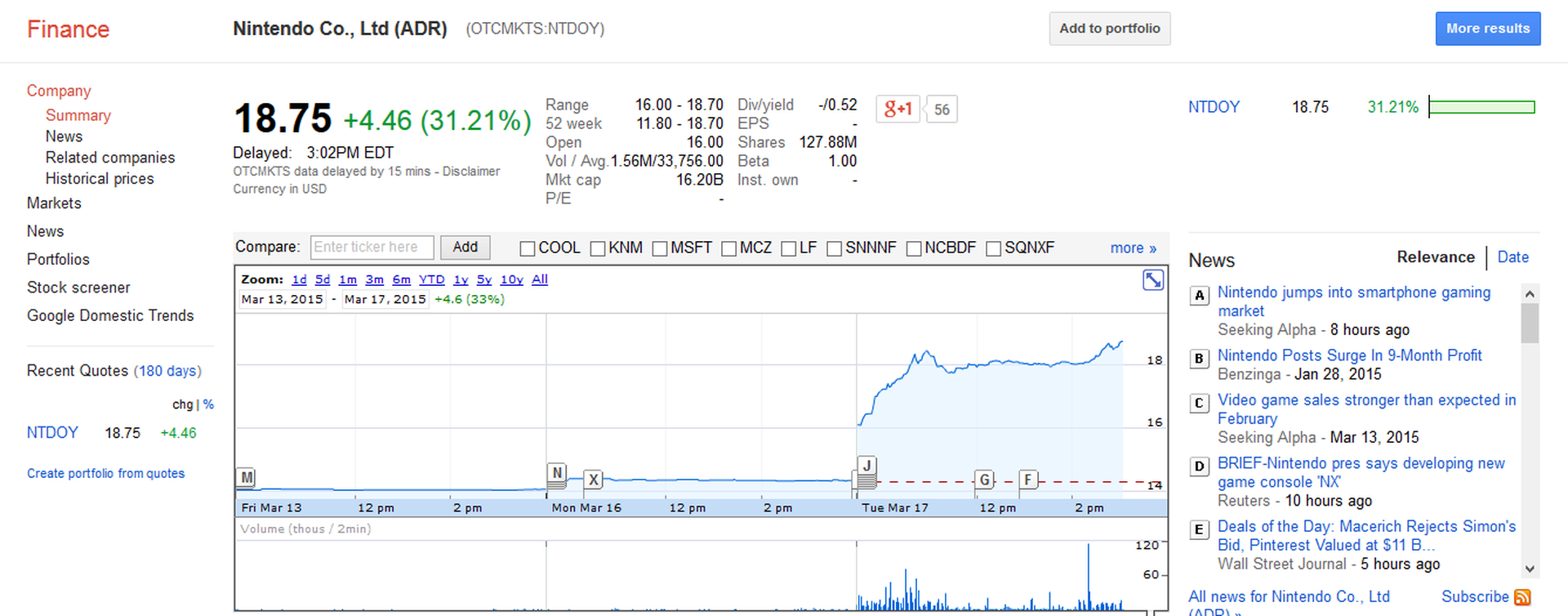This screenshot has height=616, width=1568.
Task: Expand chart with the fullscreen icon
Action: point(1152,280)
